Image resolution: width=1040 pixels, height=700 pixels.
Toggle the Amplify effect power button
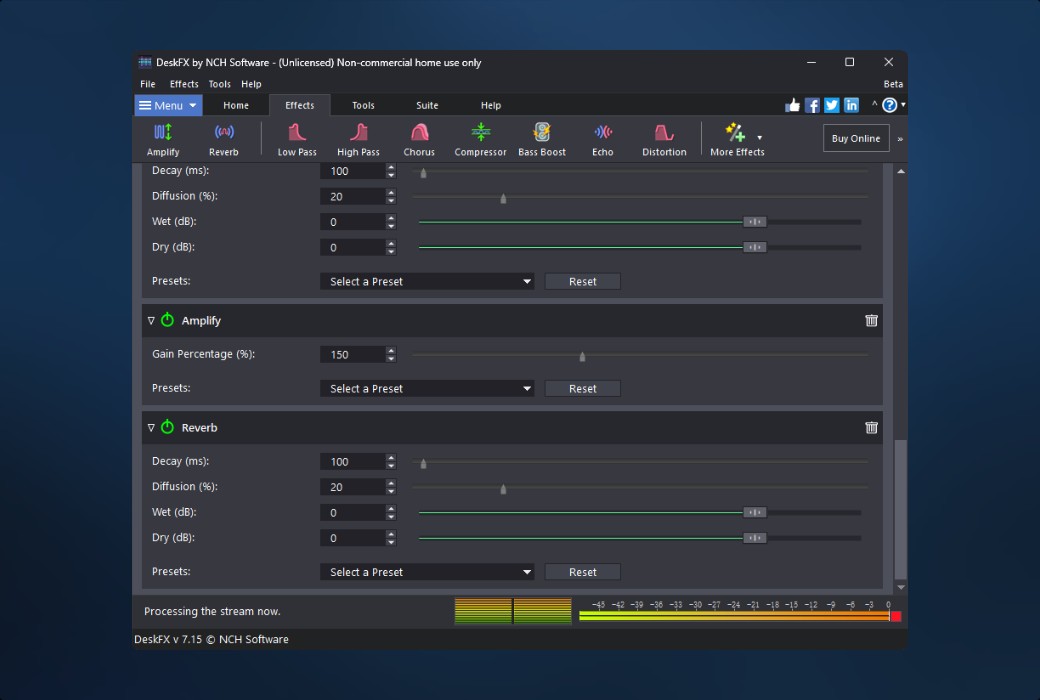167,321
